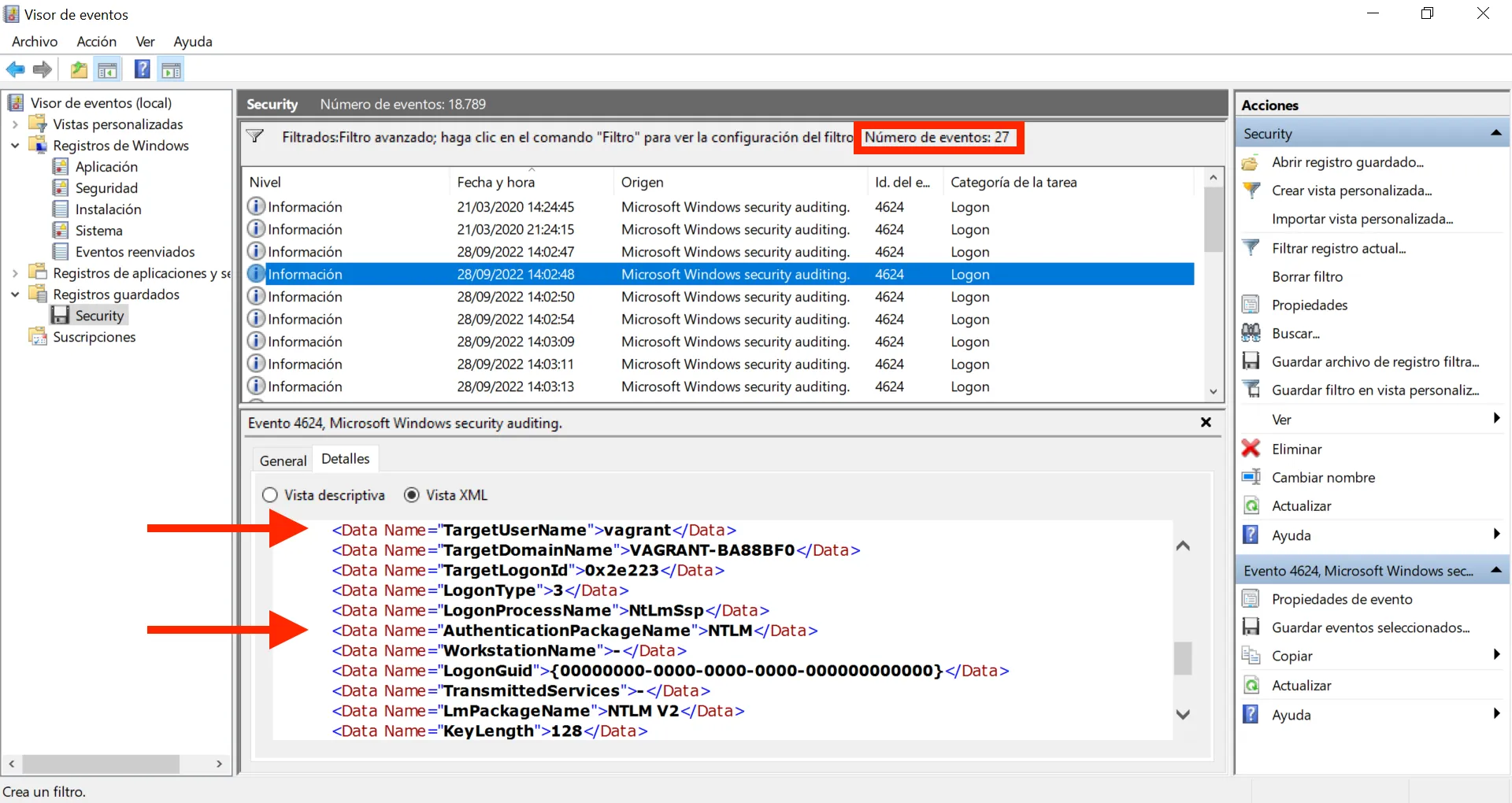Open the Copiar submenu arrow
The height and width of the screenshot is (803, 1512).
pyautogui.click(x=1496, y=655)
